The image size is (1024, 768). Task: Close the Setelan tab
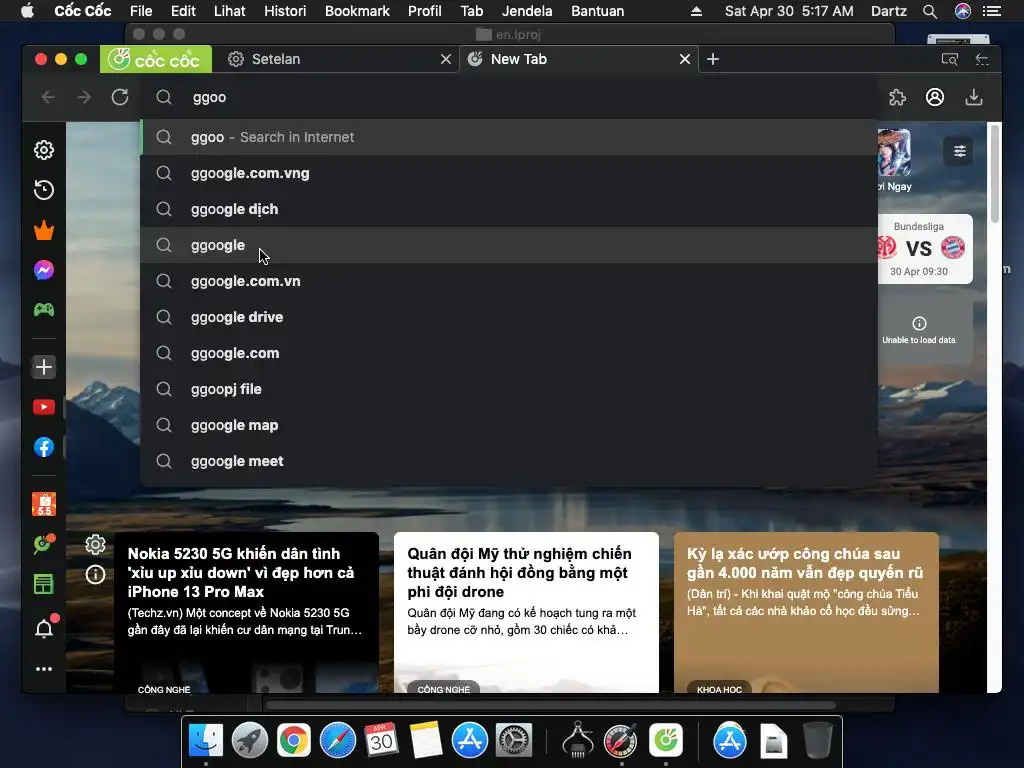(446, 59)
